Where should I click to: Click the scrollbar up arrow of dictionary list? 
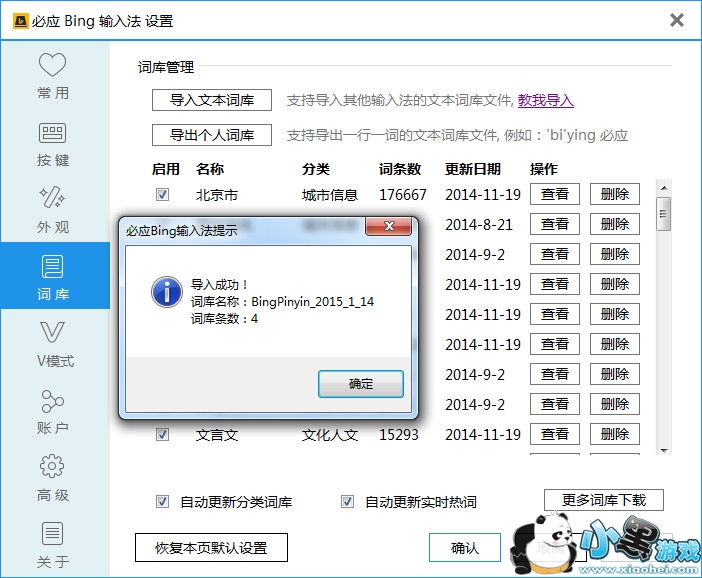(x=664, y=188)
